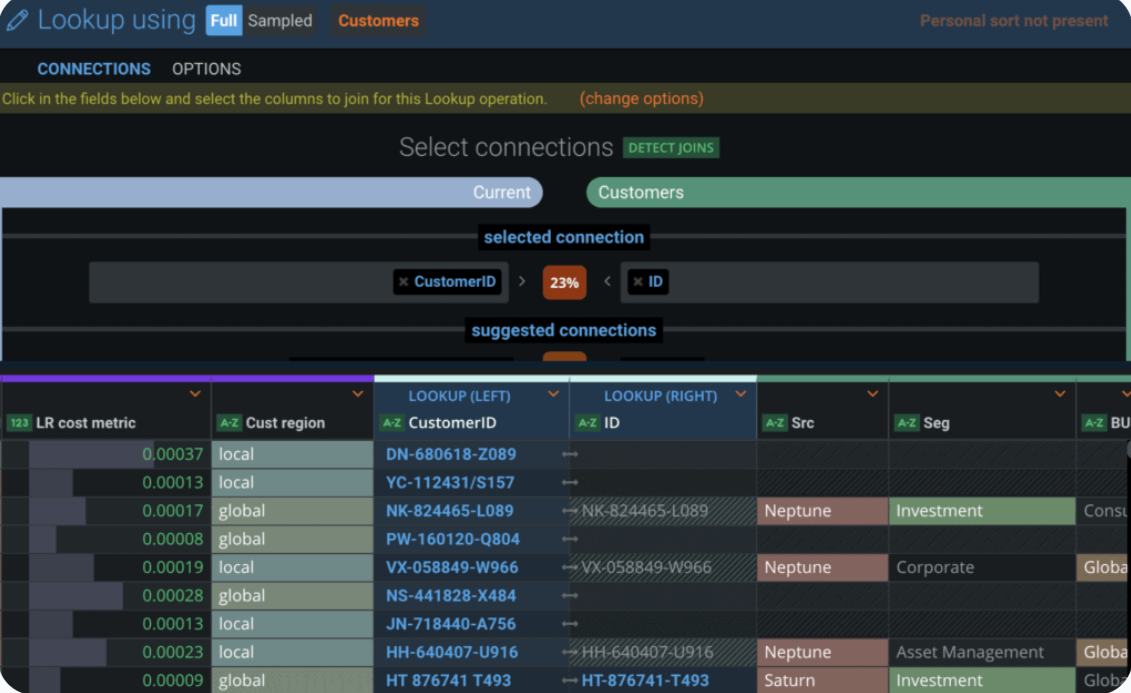
Task: Click the selected connection heading
Action: click(563, 237)
